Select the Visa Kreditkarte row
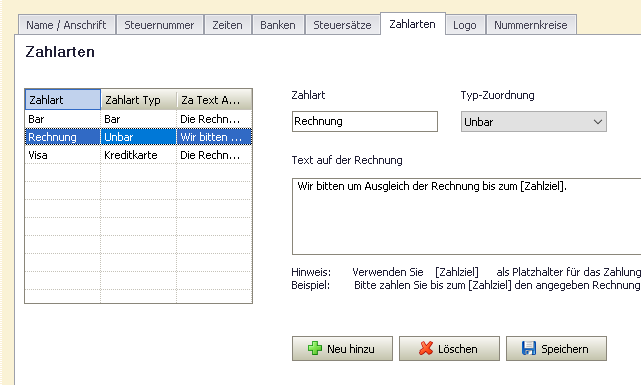The image size is (641, 385). [139, 155]
